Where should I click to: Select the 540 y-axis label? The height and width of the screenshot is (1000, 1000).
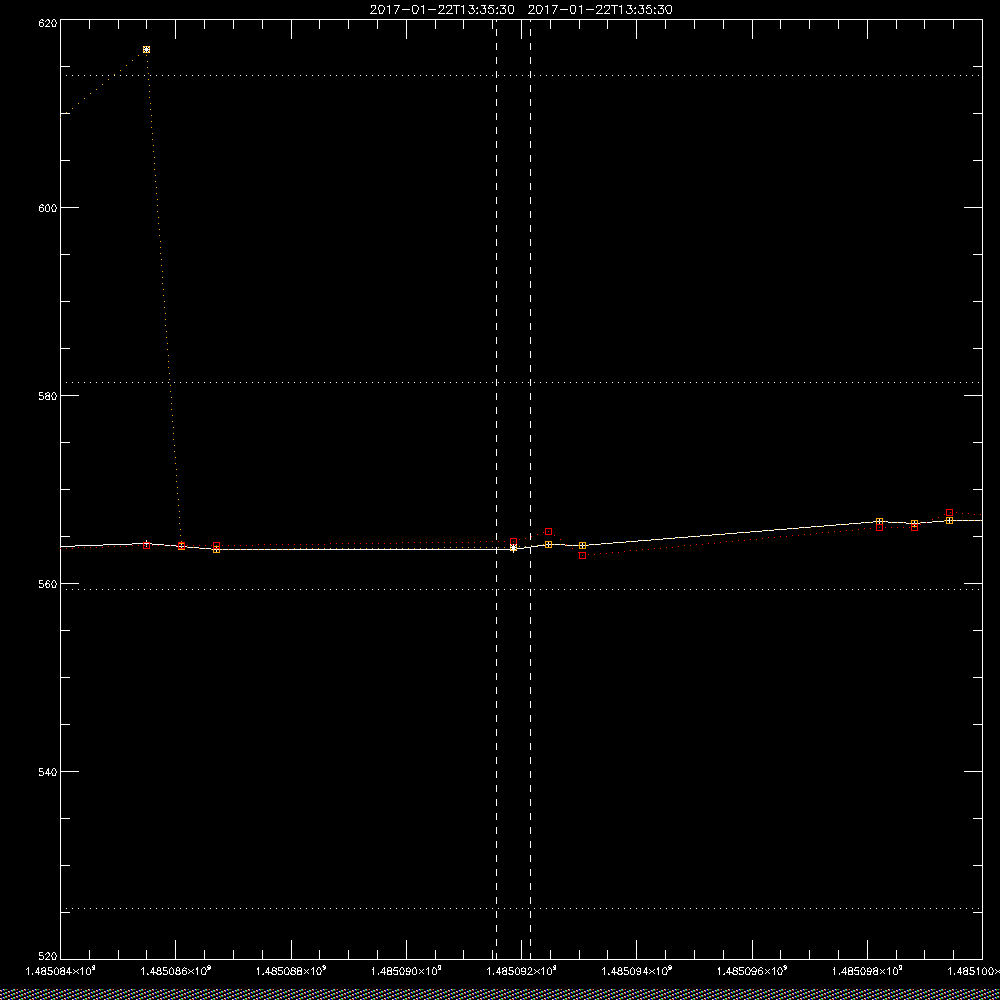point(48,772)
